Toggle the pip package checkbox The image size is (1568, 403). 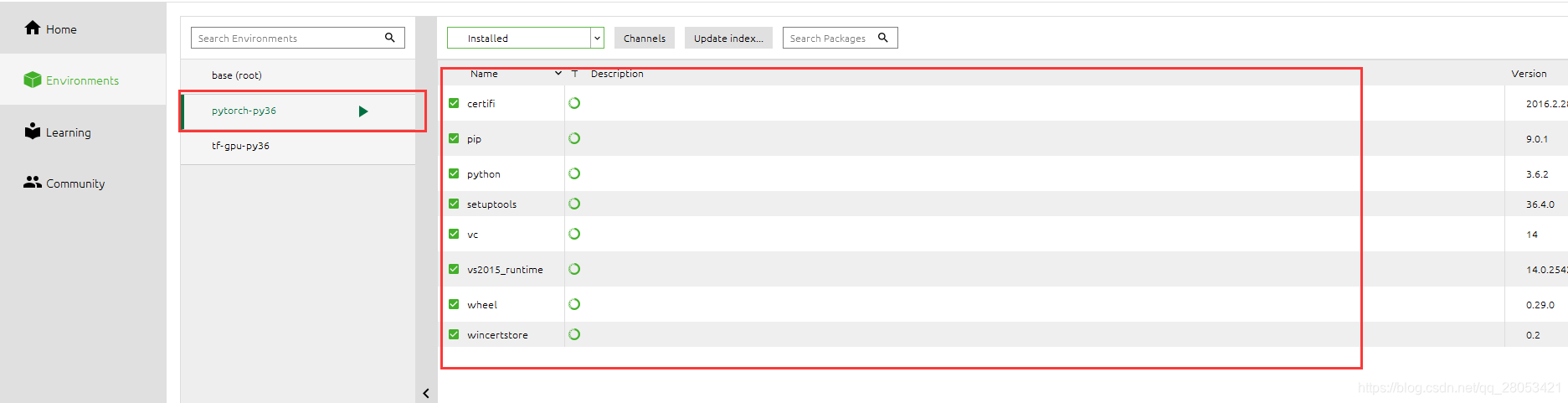454,138
